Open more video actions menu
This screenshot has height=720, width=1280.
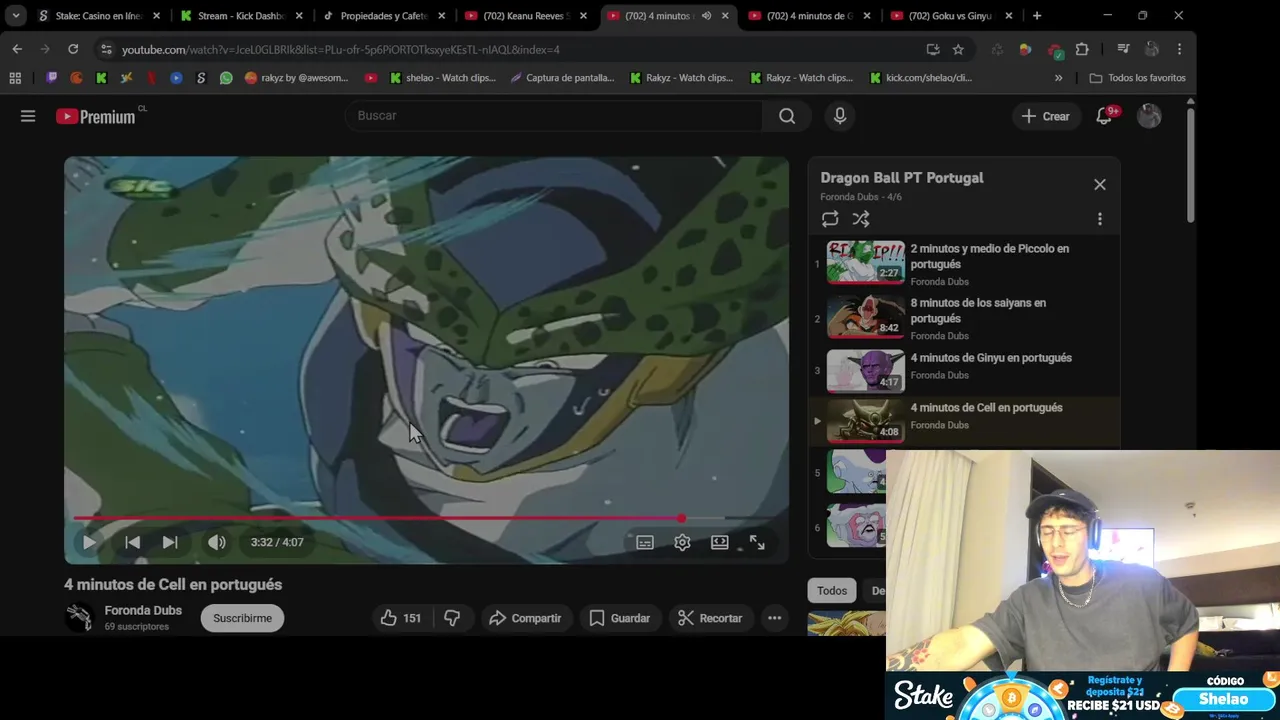[774, 618]
